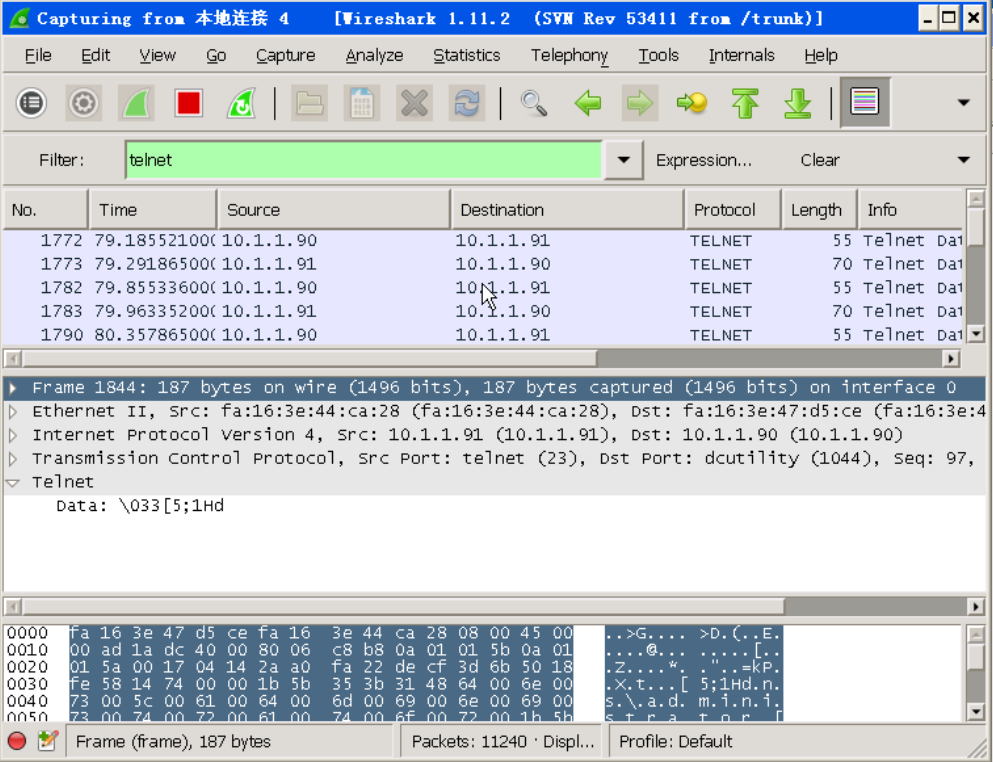The height and width of the screenshot is (762, 993).
Task: Jump to the first packet
Action: point(745,103)
